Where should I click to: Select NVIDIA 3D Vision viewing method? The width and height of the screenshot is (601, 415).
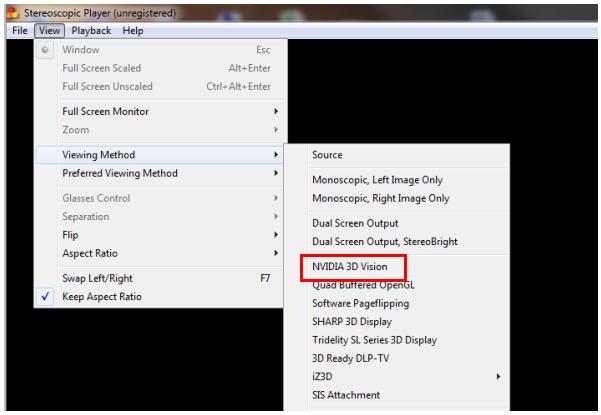(350, 267)
